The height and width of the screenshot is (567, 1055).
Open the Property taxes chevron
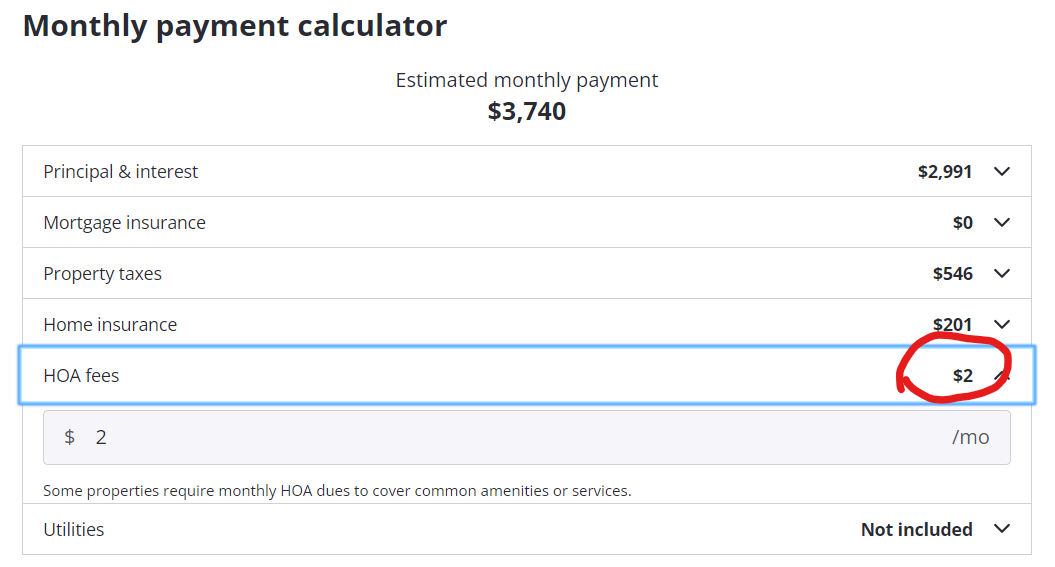point(1002,274)
